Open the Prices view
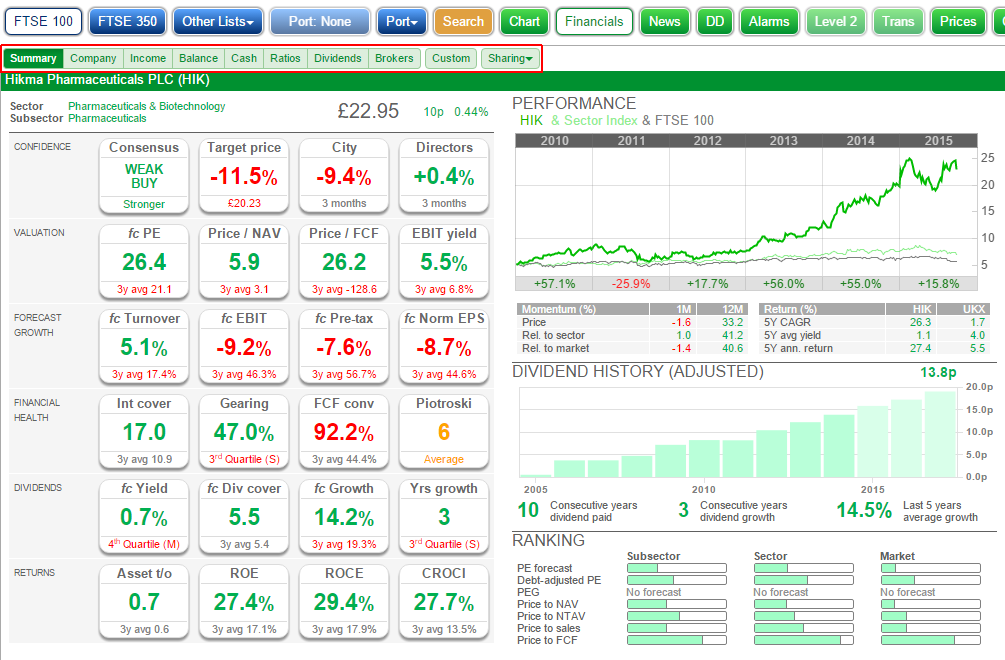Viewport: 1005px width, 660px height. coord(958,21)
